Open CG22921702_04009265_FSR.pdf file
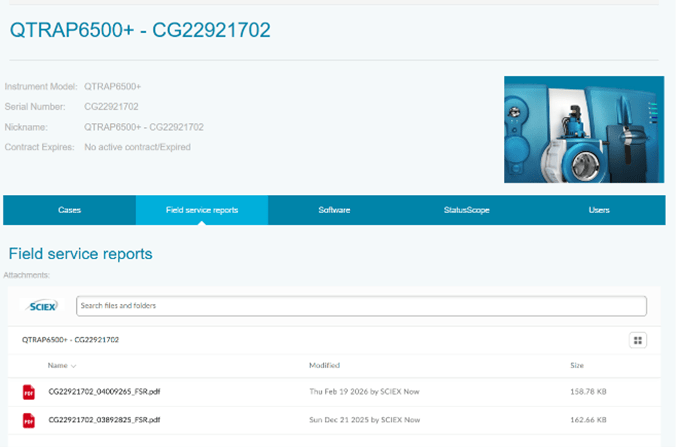 pos(104,391)
